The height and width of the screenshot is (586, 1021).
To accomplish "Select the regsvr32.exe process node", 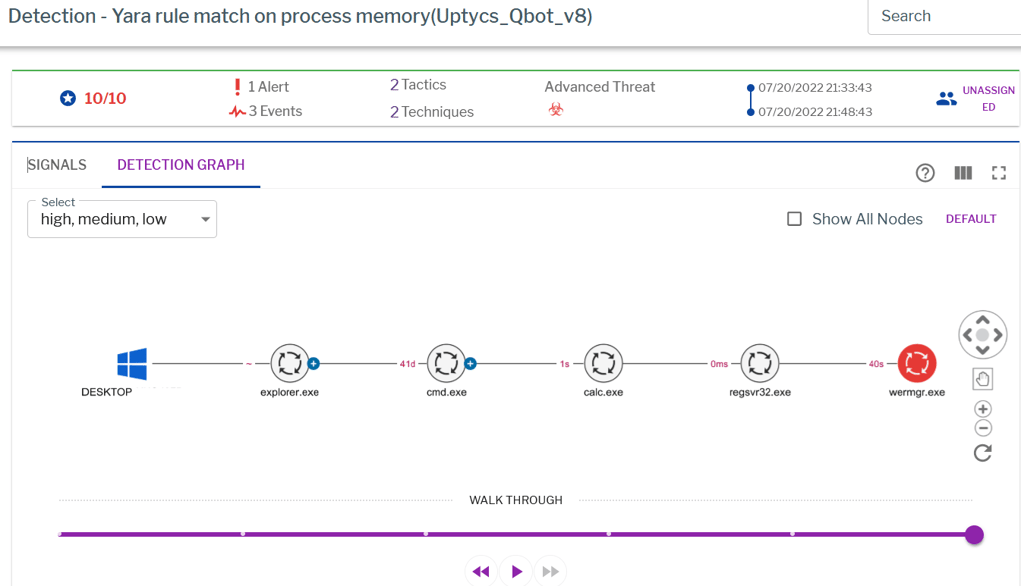I will point(759,363).
